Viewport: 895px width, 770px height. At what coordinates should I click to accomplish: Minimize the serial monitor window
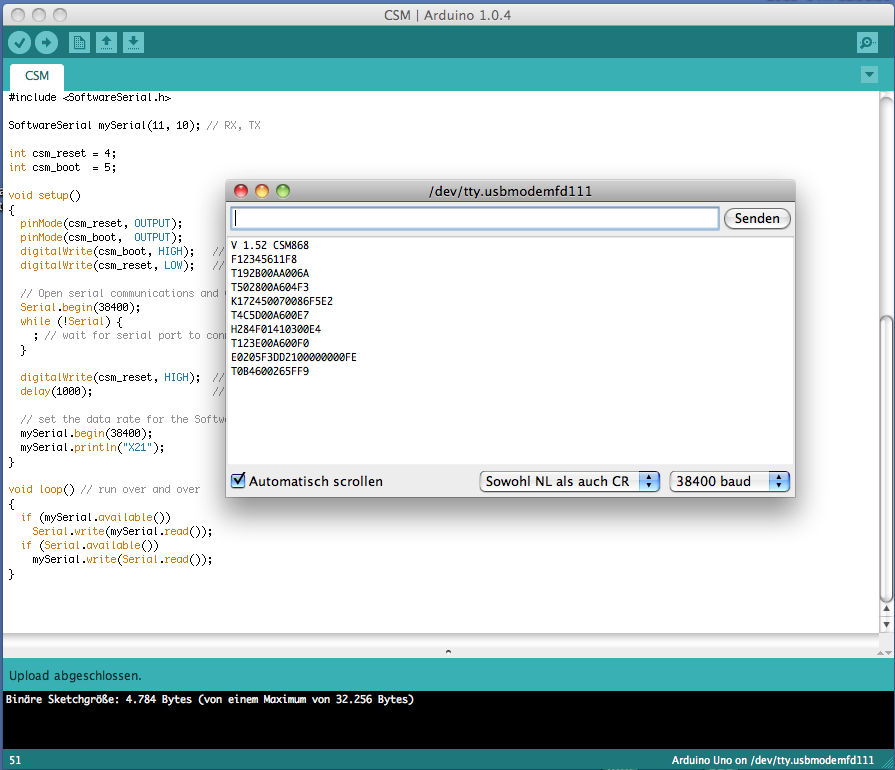click(262, 191)
